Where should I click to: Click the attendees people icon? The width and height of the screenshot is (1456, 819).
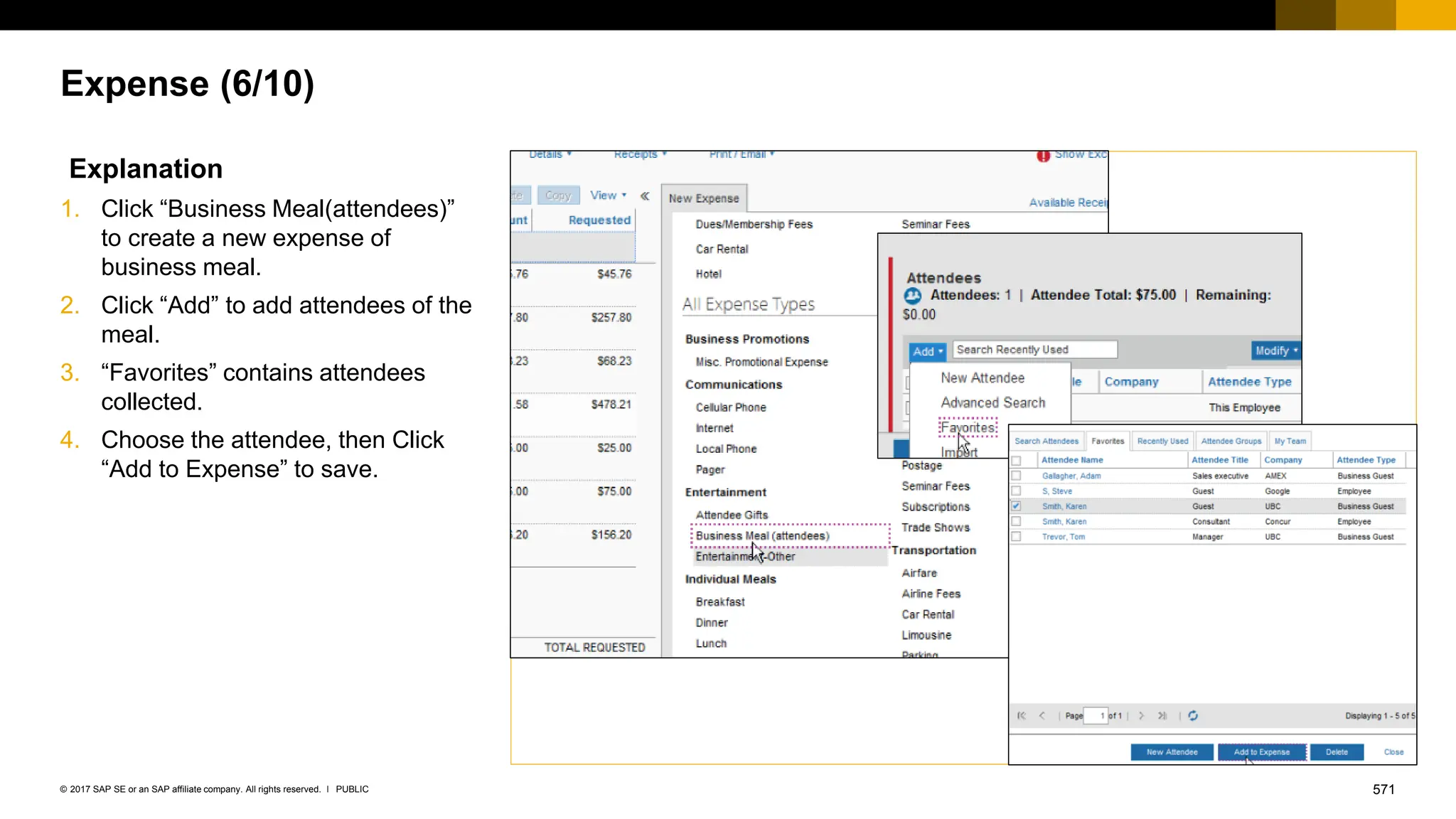pos(913,296)
